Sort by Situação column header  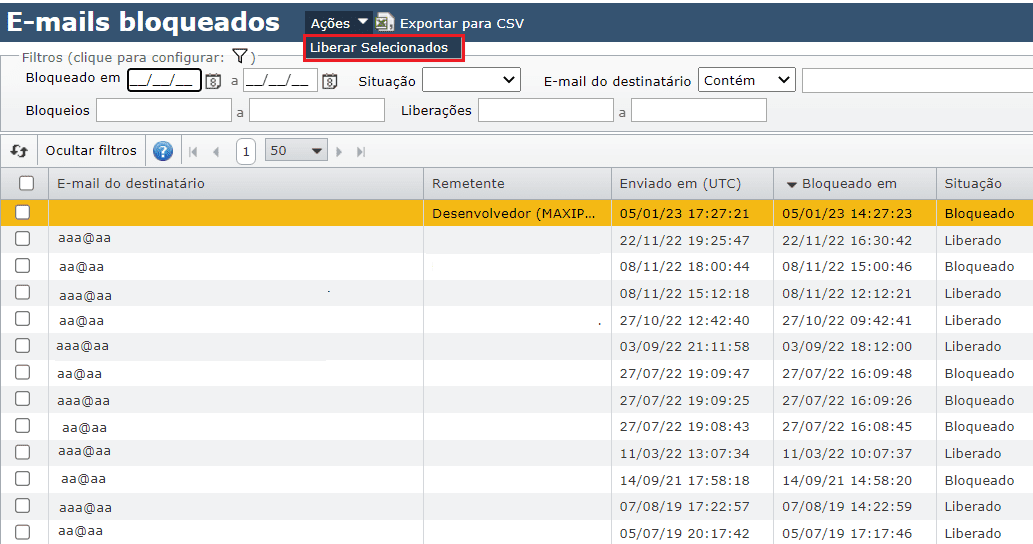(984, 183)
